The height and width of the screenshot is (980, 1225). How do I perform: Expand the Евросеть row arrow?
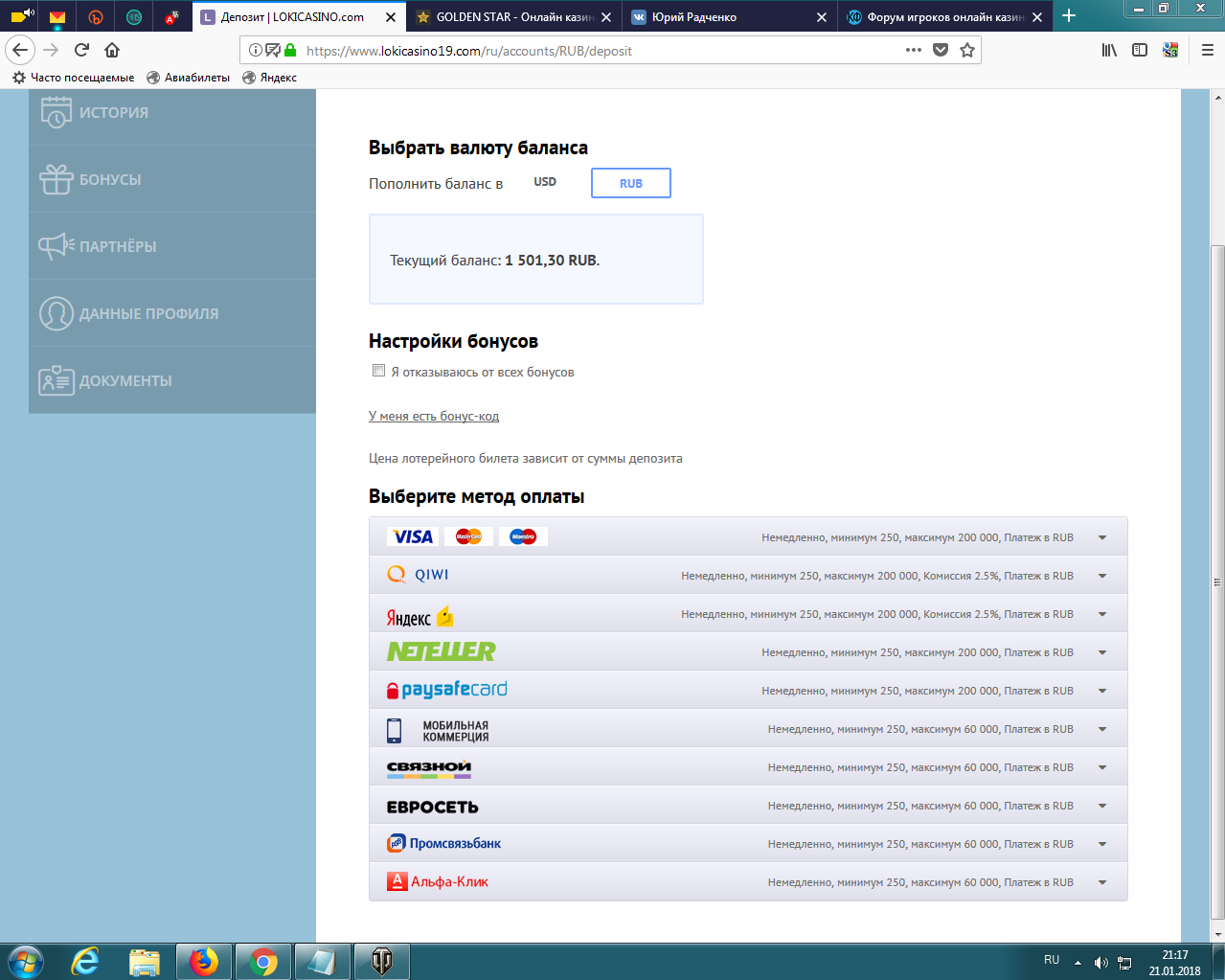coord(1102,806)
